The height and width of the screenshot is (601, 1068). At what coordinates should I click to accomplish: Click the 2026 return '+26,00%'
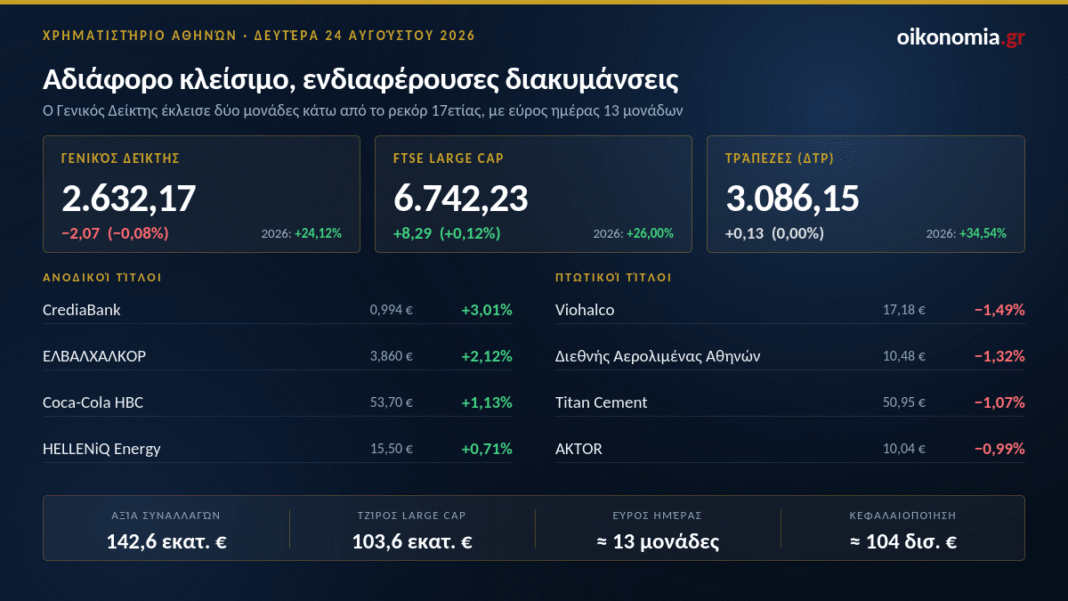click(x=650, y=234)
